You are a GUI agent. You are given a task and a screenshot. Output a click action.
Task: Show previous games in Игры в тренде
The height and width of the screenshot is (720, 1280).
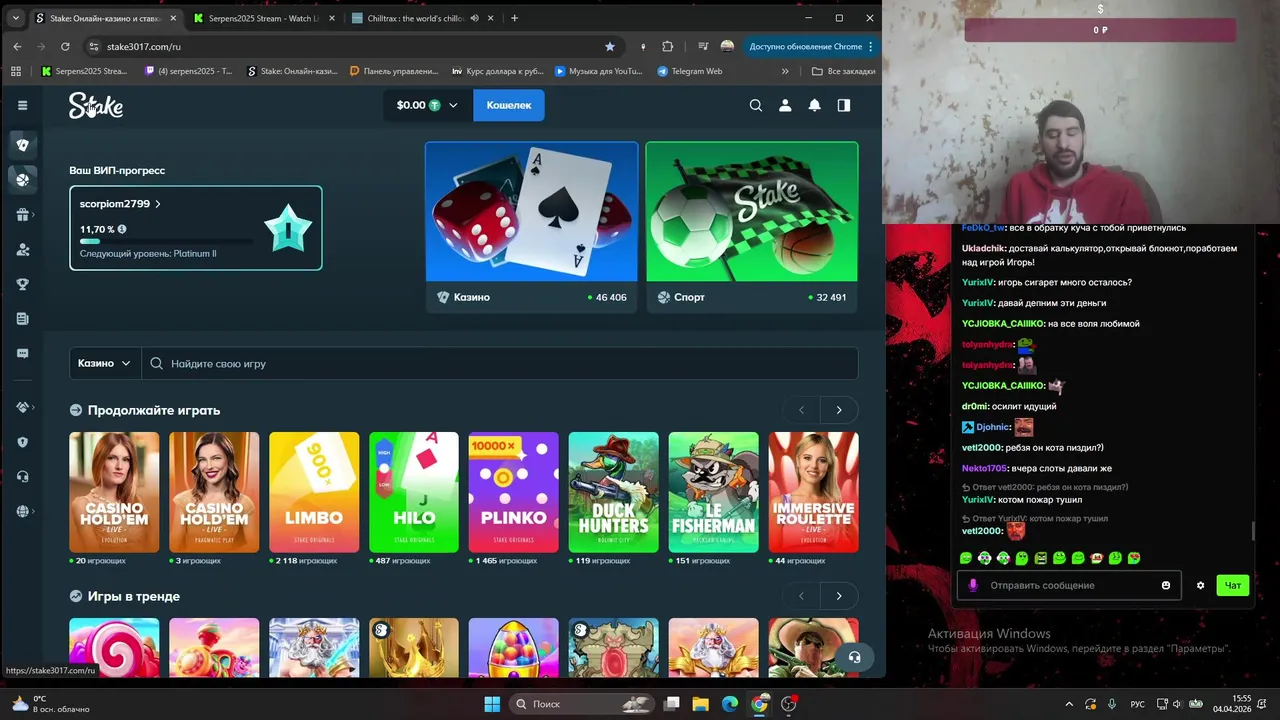[801, 596]
